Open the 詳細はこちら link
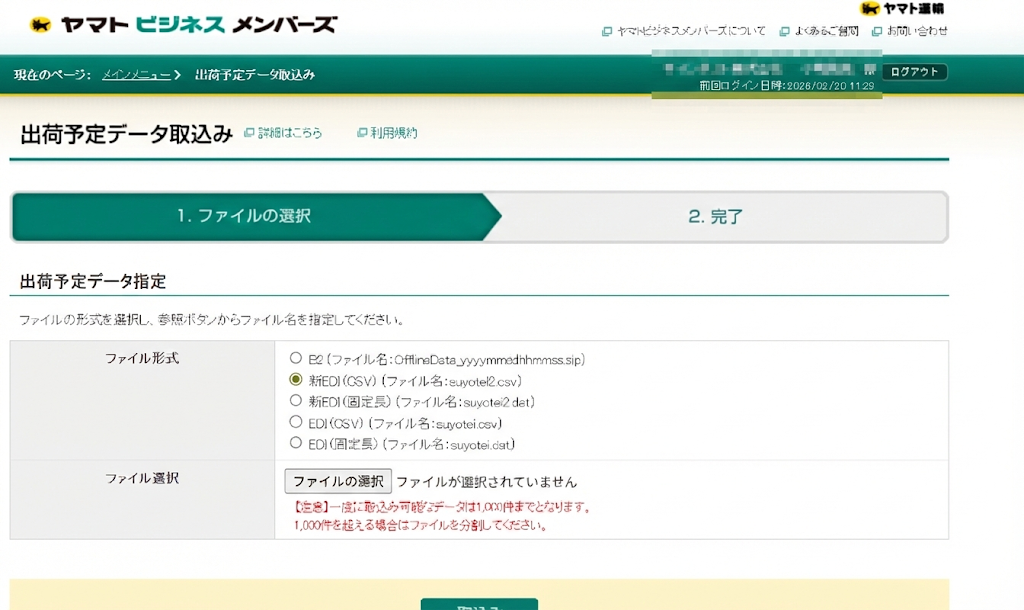This screenshot has height=610, width=1024. (x=290, y=133)
